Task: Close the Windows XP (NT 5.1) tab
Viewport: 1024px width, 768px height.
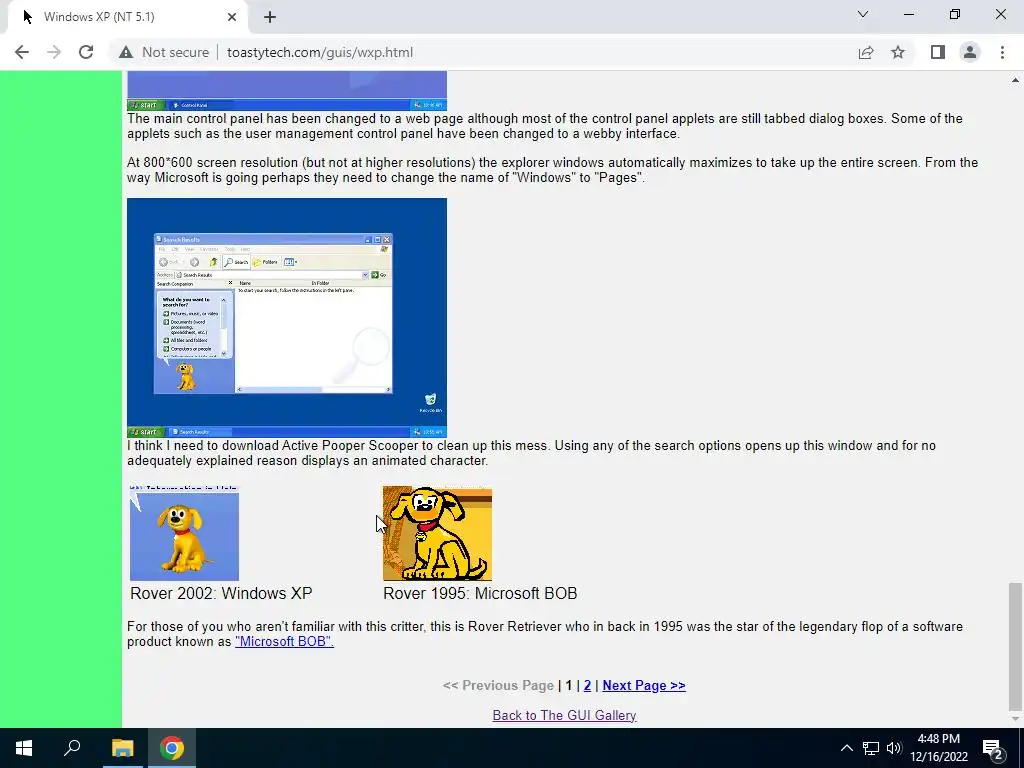Action: click(x=232, y=17)
